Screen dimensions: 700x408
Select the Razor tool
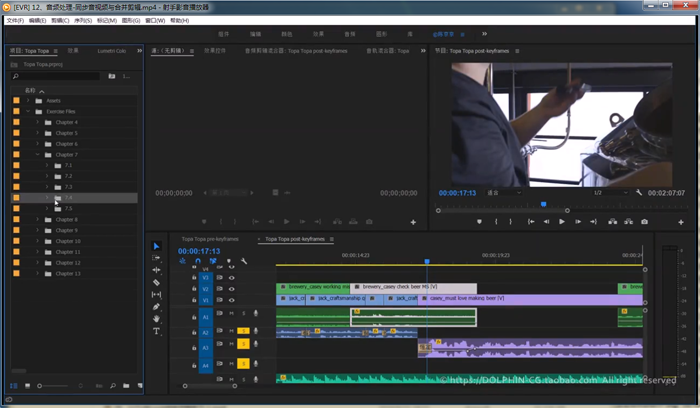(156, 282)
